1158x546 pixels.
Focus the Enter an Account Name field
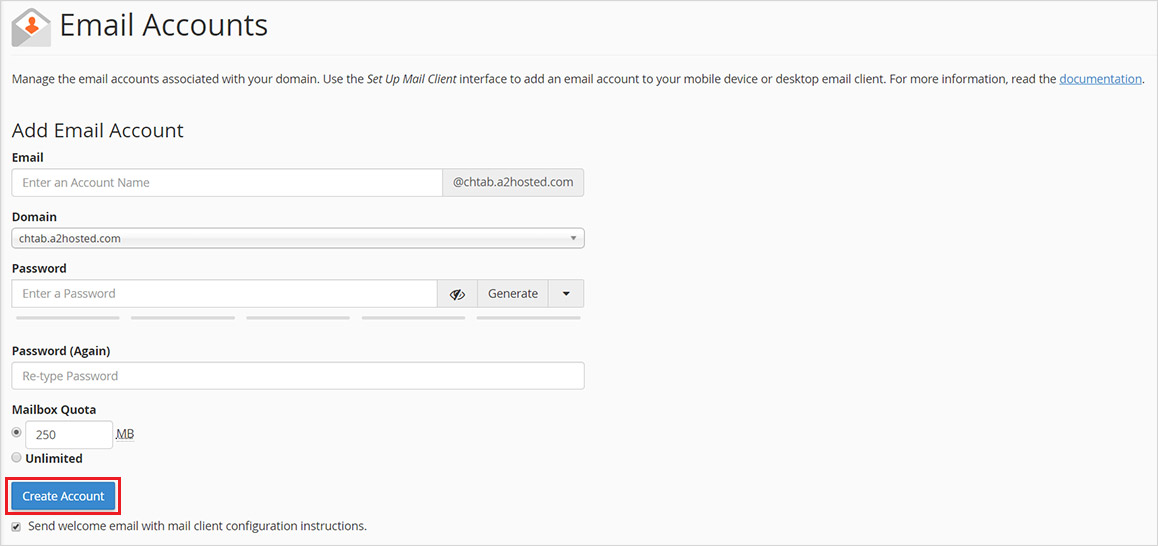(x=227, y=183)
